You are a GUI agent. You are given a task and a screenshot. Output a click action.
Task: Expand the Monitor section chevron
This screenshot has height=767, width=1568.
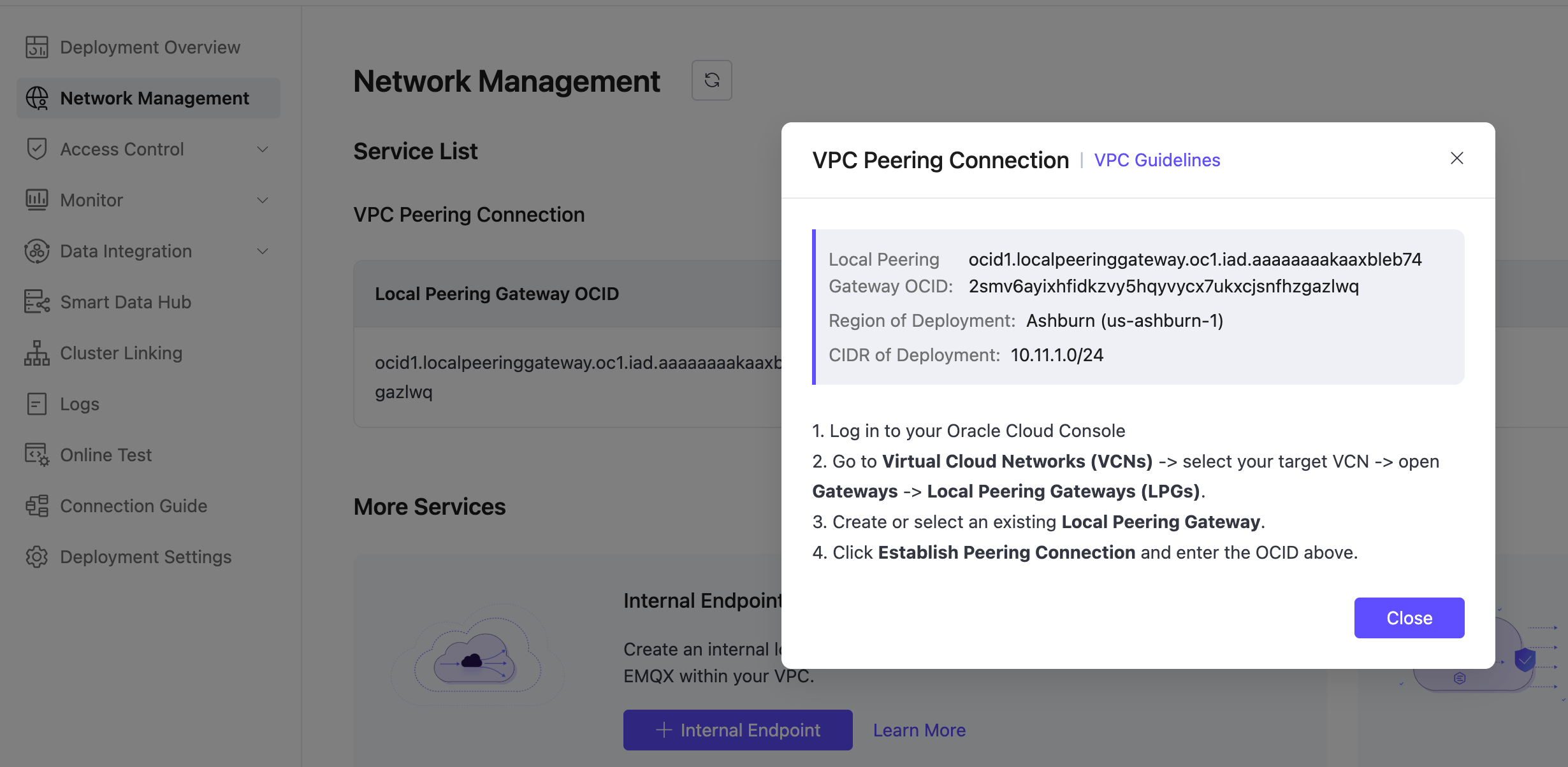pyautogui.click(x=263, y=200)
